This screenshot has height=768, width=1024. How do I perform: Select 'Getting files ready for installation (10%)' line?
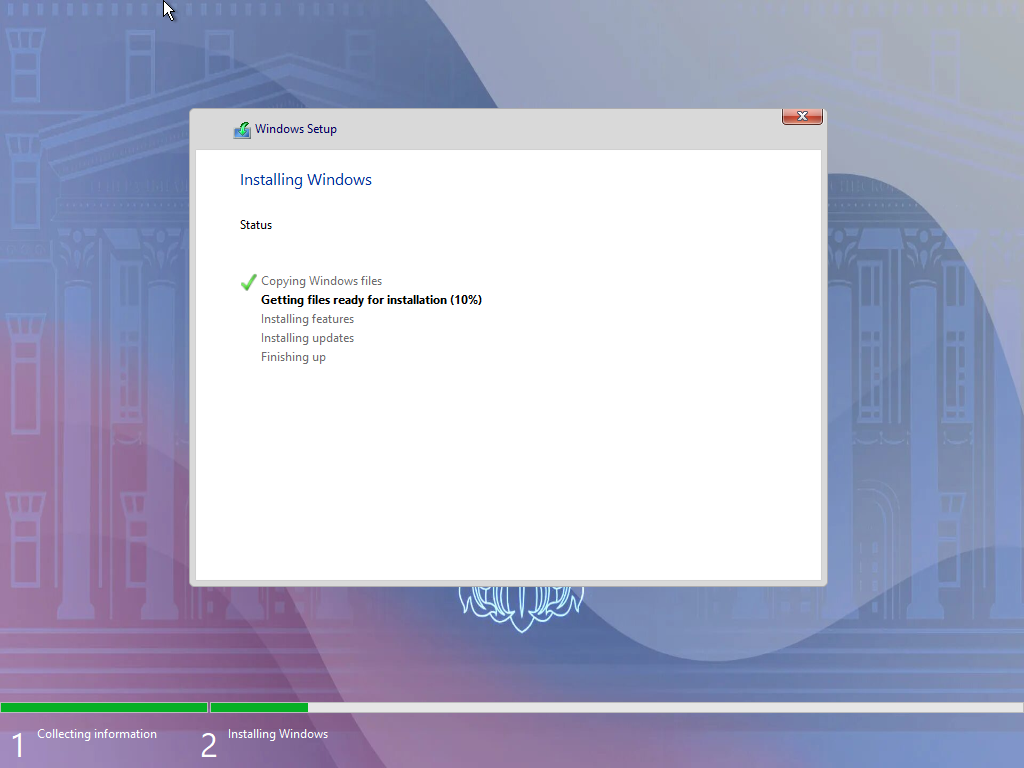click(x=371, y=300)
